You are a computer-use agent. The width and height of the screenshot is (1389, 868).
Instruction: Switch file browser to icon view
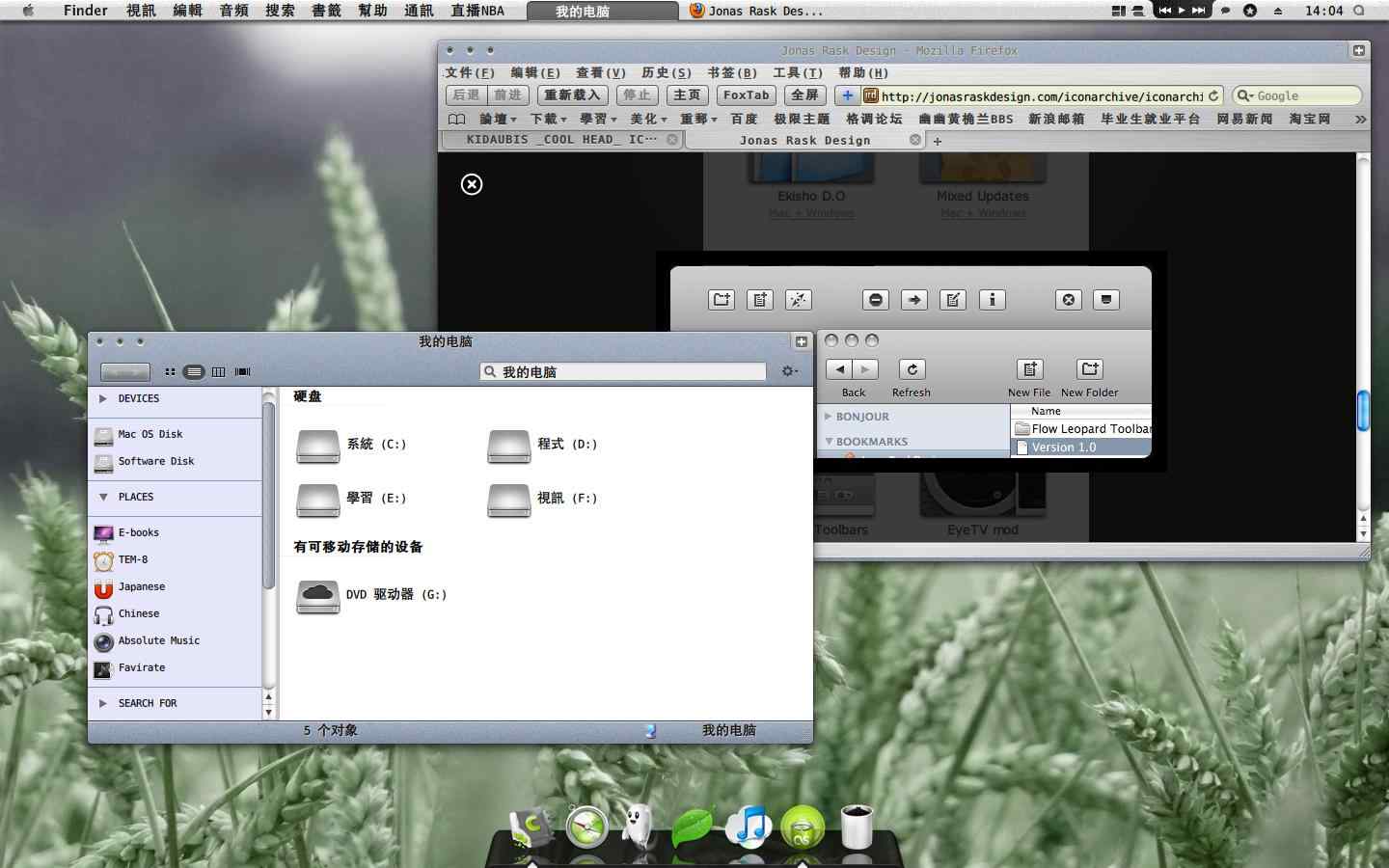click(170, 371)
